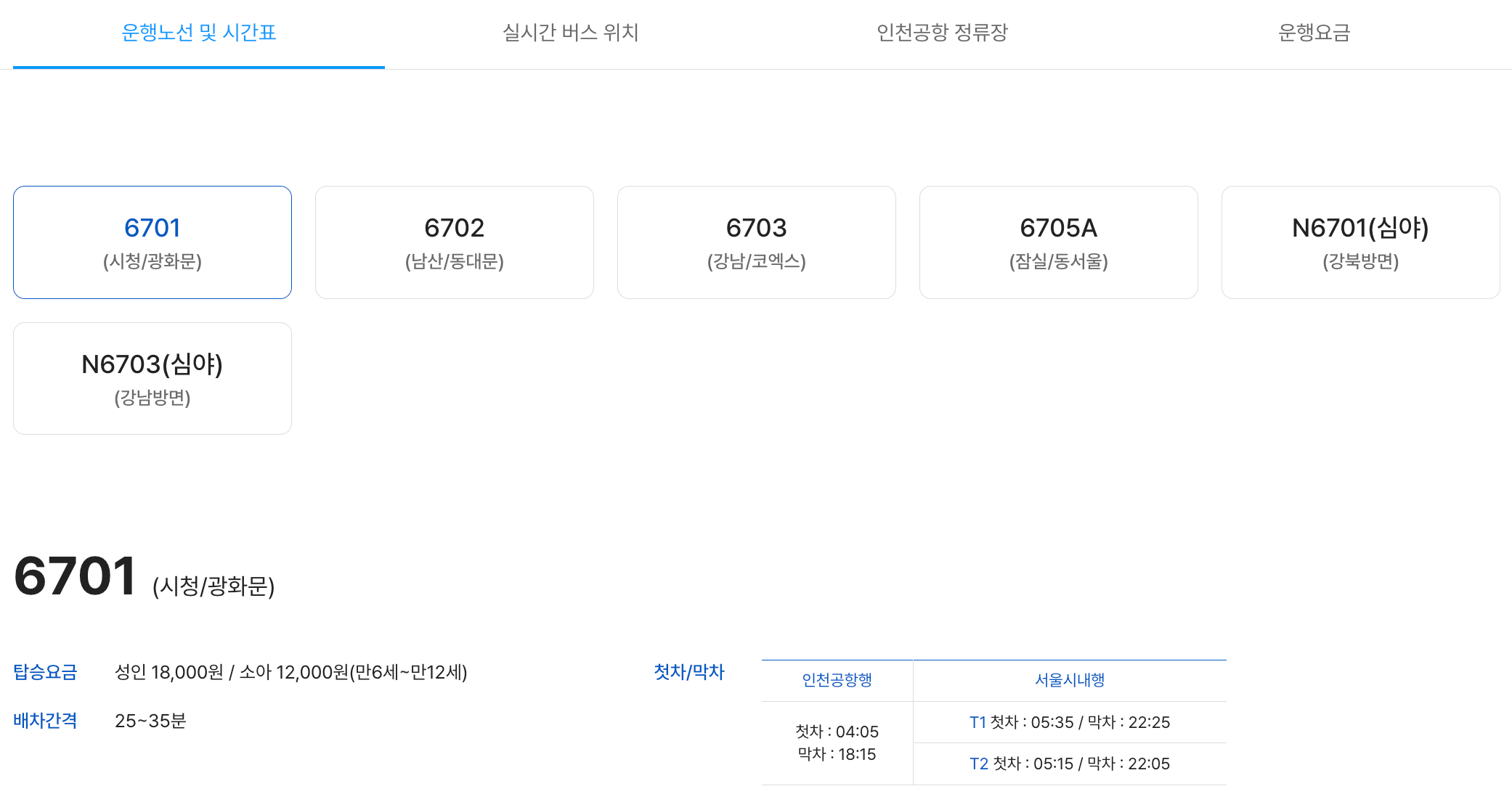This screenshot has width=1512, height=794.
Task: Click the 첫차/막차 label
Action: tap(689, 672)
